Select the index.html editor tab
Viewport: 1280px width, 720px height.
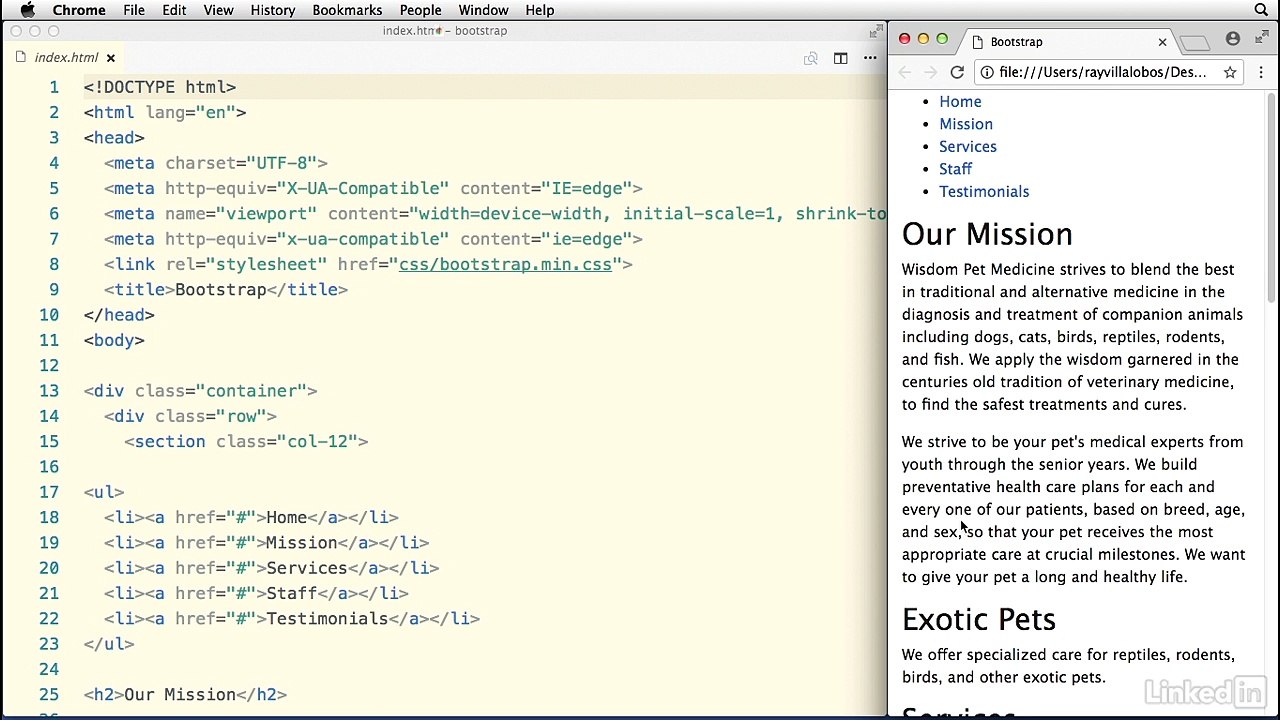coord(66,58)
